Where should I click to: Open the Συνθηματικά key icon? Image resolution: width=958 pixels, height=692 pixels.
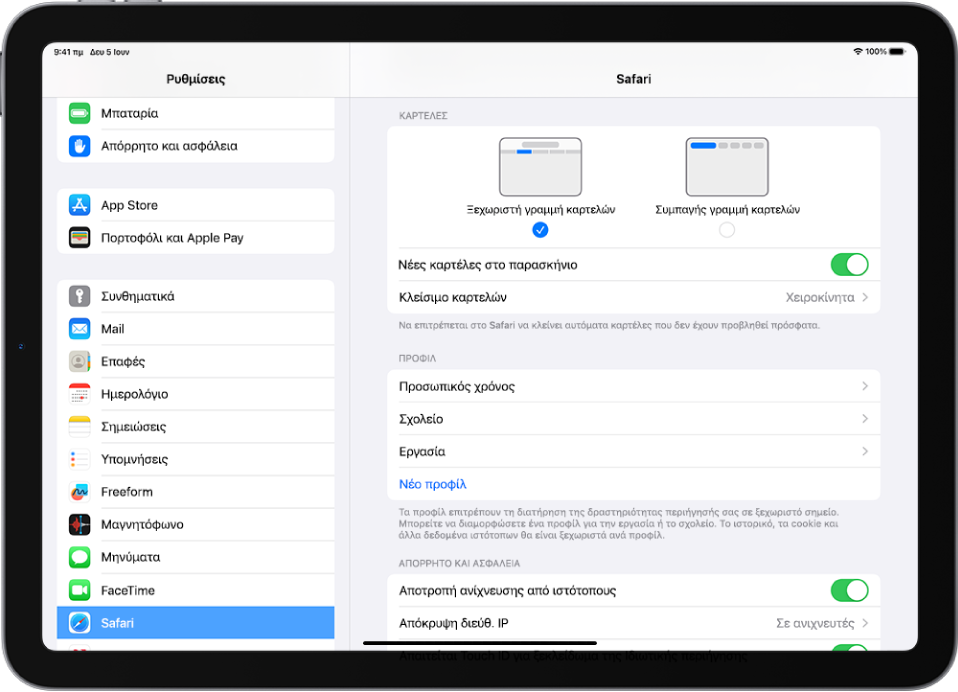pos(79,296)
